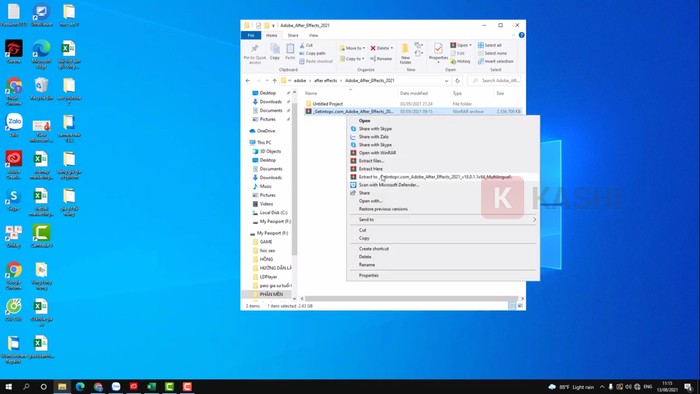Go up one folder level arrow

(275, 81)
